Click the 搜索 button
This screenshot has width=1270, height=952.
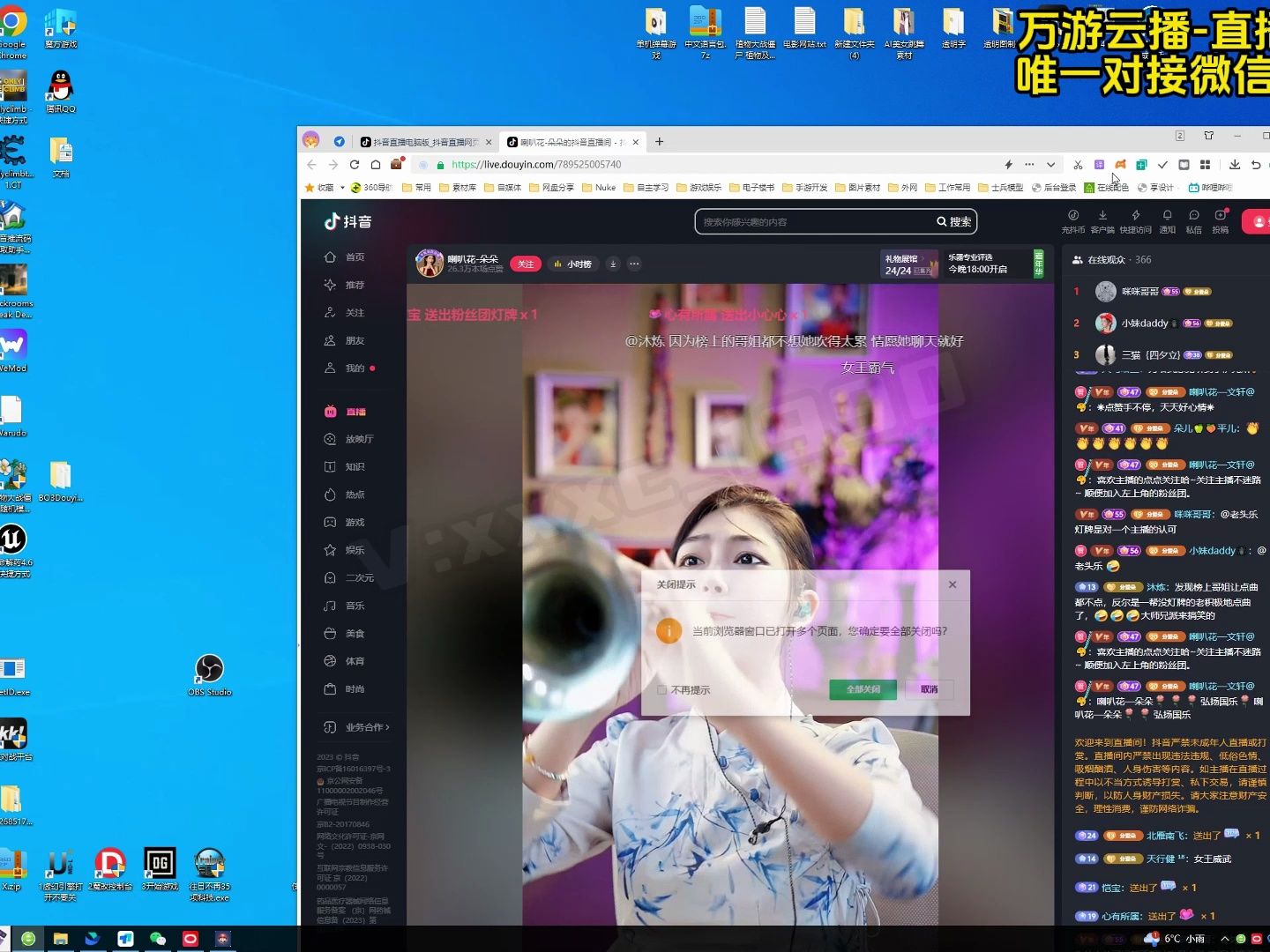[954, 222]
